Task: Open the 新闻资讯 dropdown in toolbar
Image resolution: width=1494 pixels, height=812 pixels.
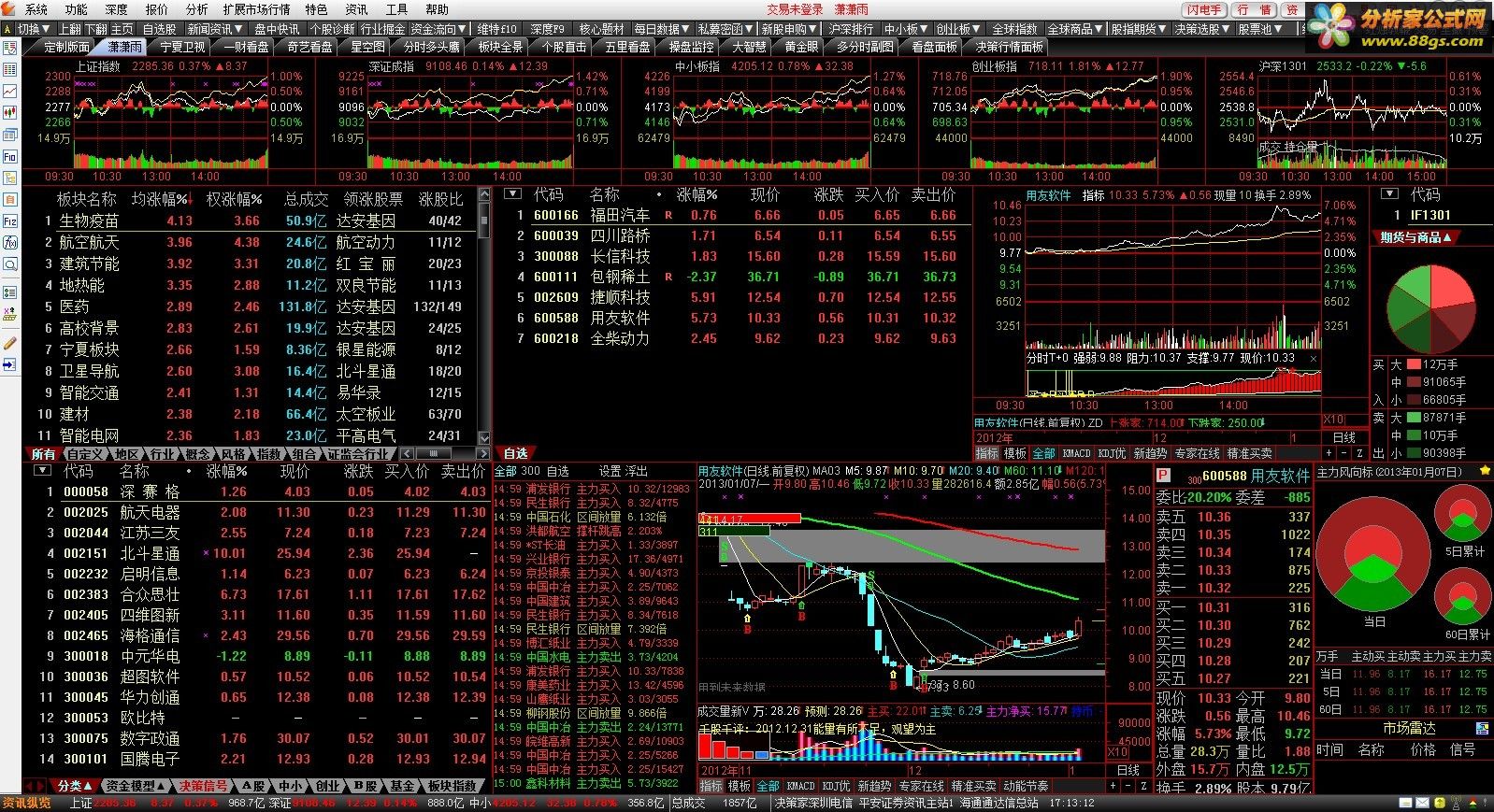Action: click(214, 29)
